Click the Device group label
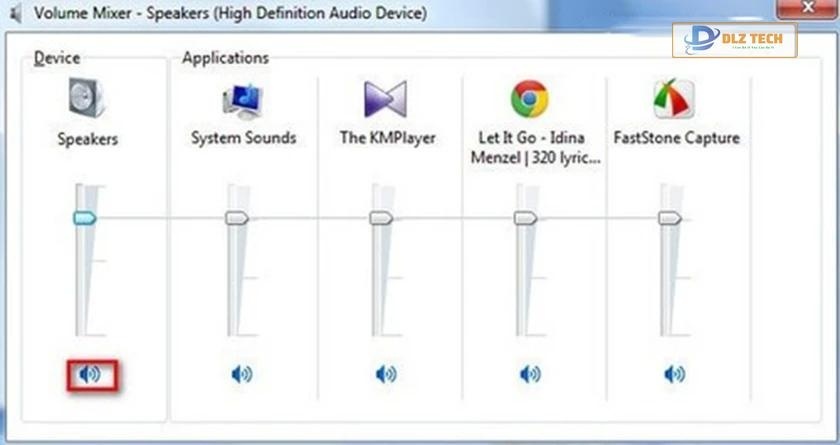Image resolution: width=840 pixels, height=445 pixels. (x=56, y=58)
